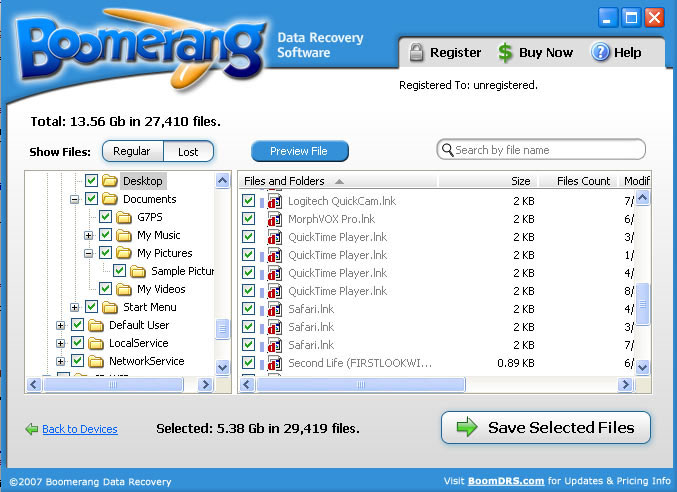Click the Documents folder icon
The image size is (677, 492).
click(x=110, y=199)
